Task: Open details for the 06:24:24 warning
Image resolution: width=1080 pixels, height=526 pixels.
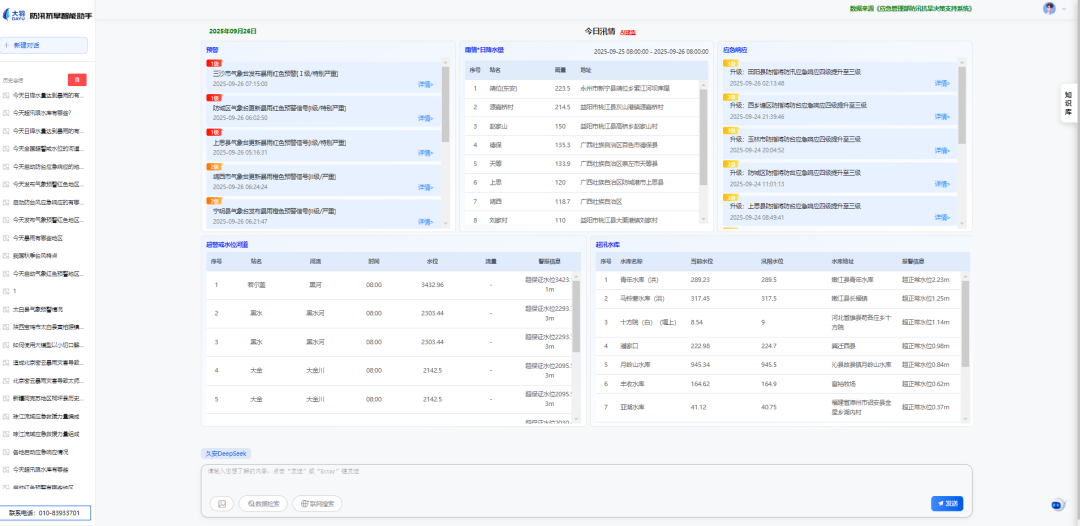Action: point(425,187)
